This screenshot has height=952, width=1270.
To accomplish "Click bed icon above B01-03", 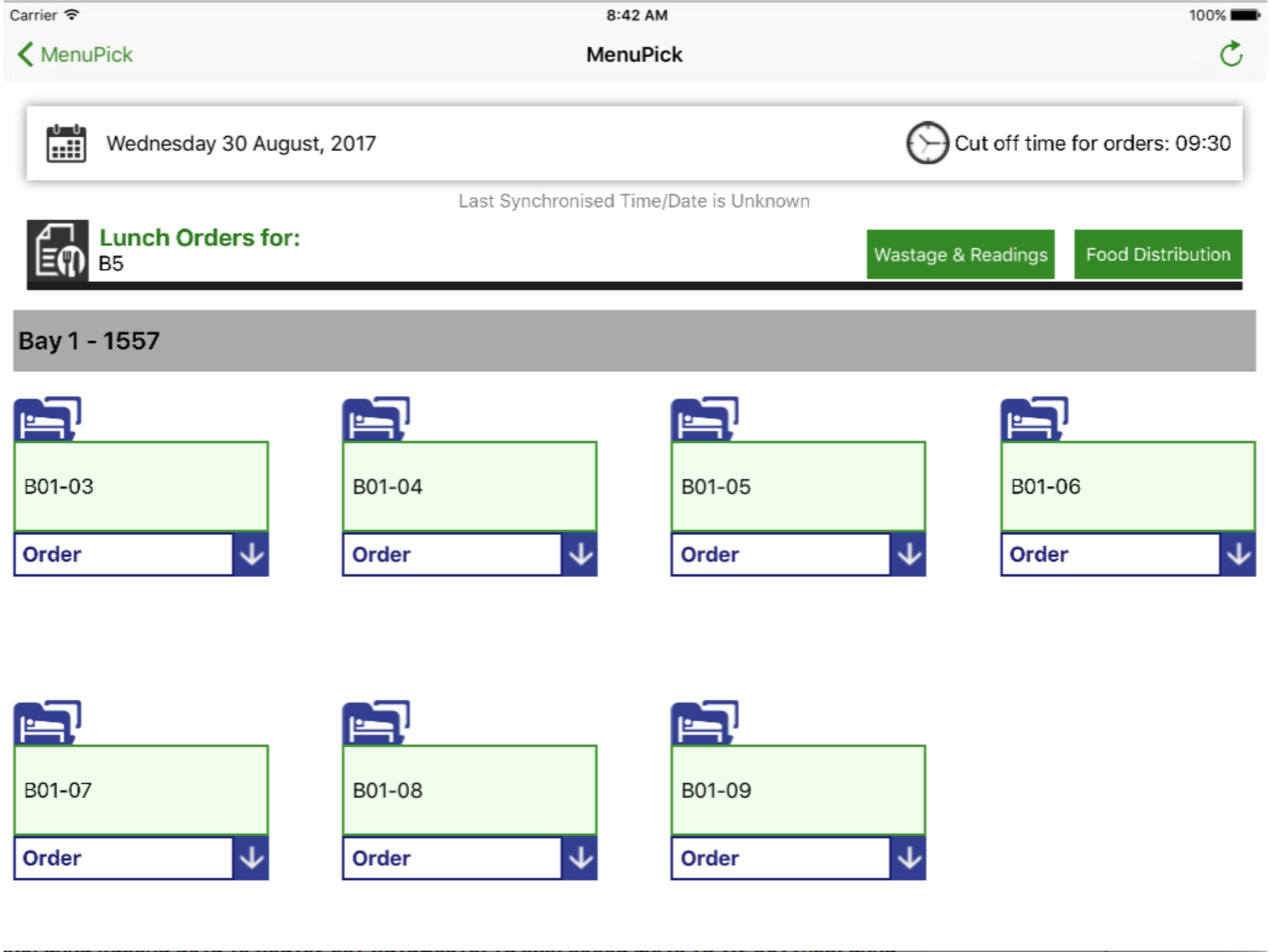I will tap(48, 418).
